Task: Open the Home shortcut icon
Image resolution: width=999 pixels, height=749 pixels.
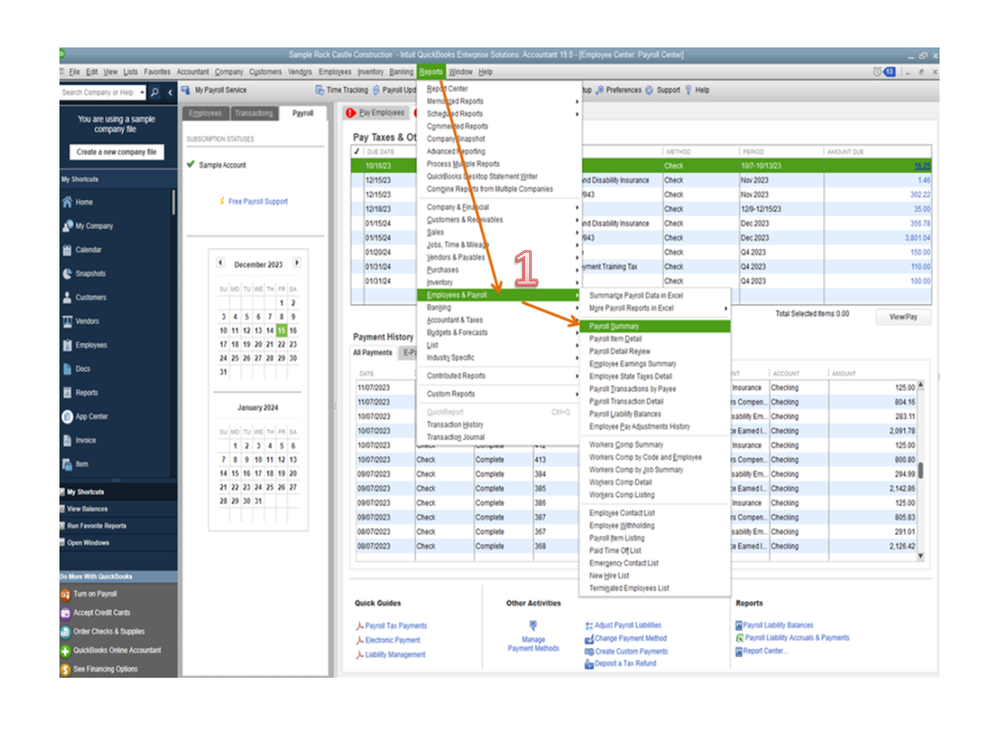Action: pyautogui.click(x=68, y=202)
